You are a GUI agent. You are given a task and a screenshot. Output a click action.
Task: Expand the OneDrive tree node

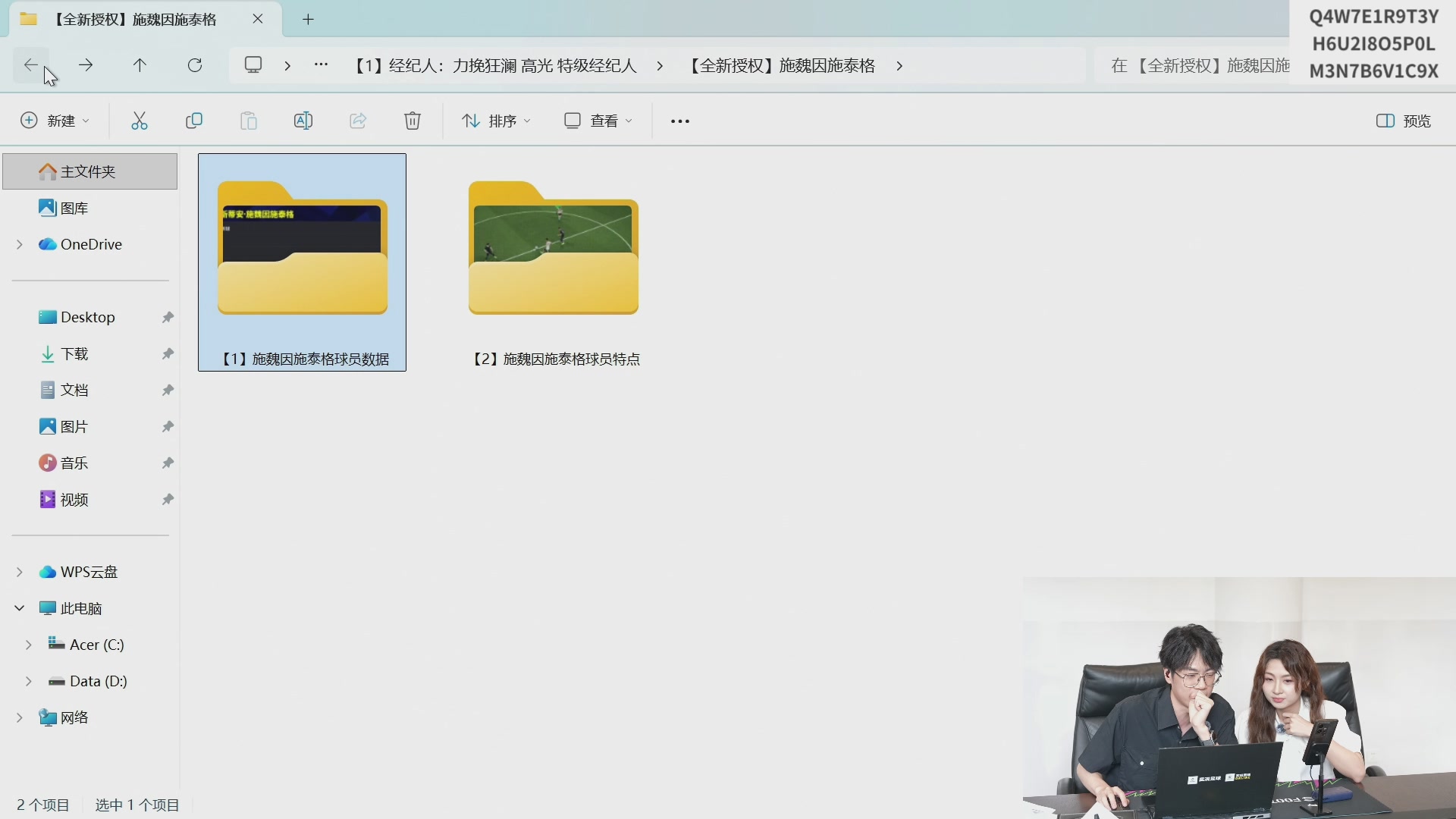(x=20, y=244)
